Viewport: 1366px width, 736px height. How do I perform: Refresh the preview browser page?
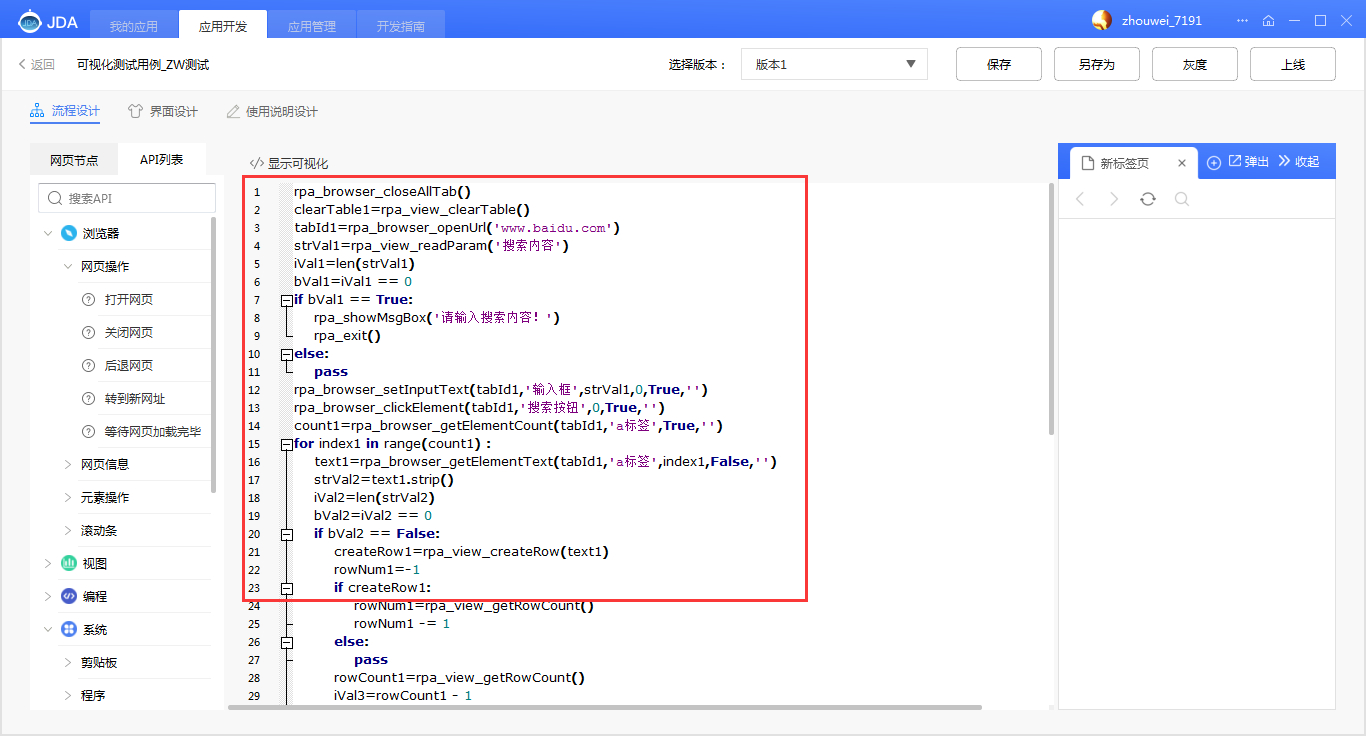pos(1148,199)
